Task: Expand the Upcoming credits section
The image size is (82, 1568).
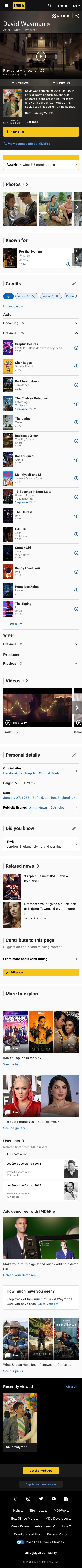Action: [41, 323]
